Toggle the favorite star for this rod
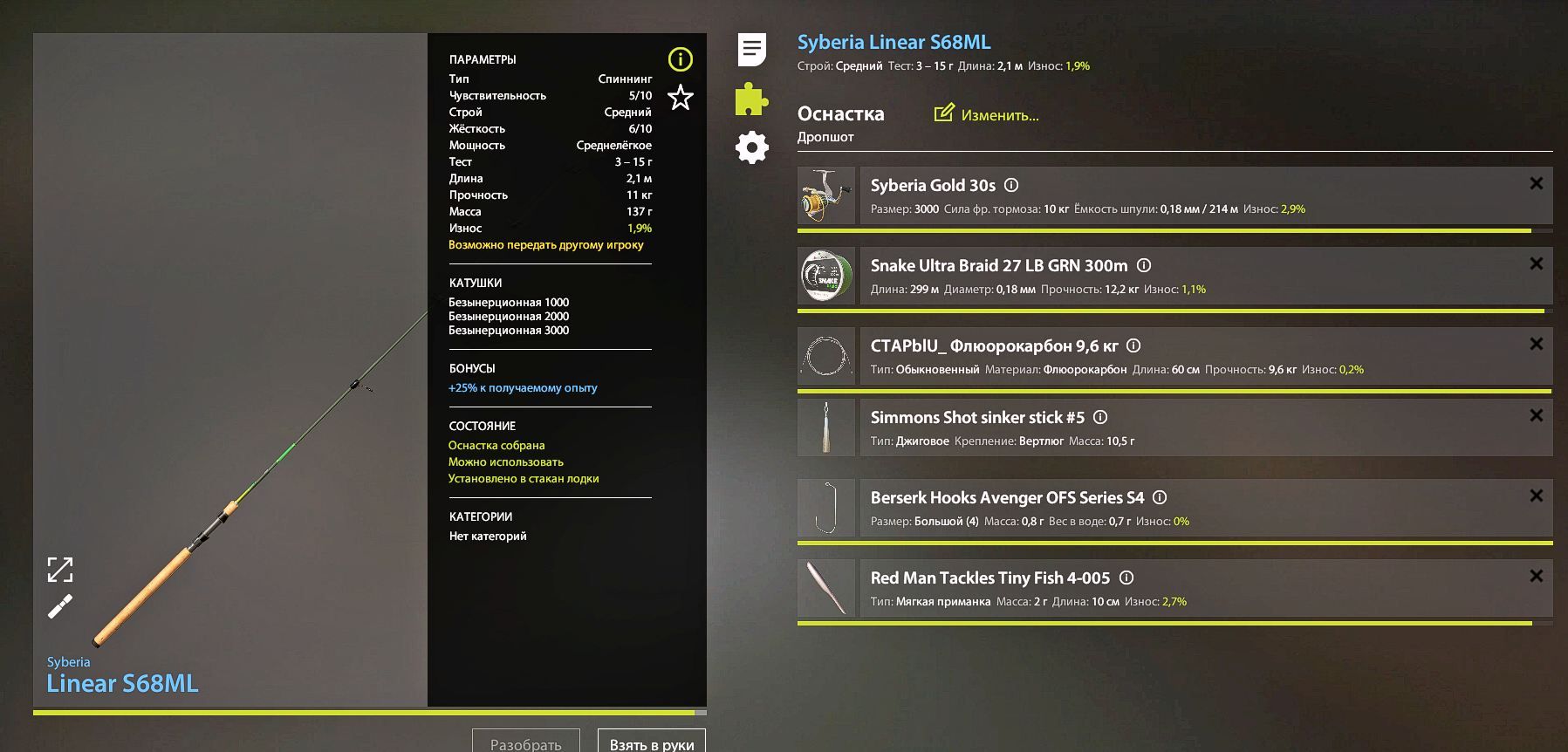Viewport: 1568px width, 752px height. [680, 98]
